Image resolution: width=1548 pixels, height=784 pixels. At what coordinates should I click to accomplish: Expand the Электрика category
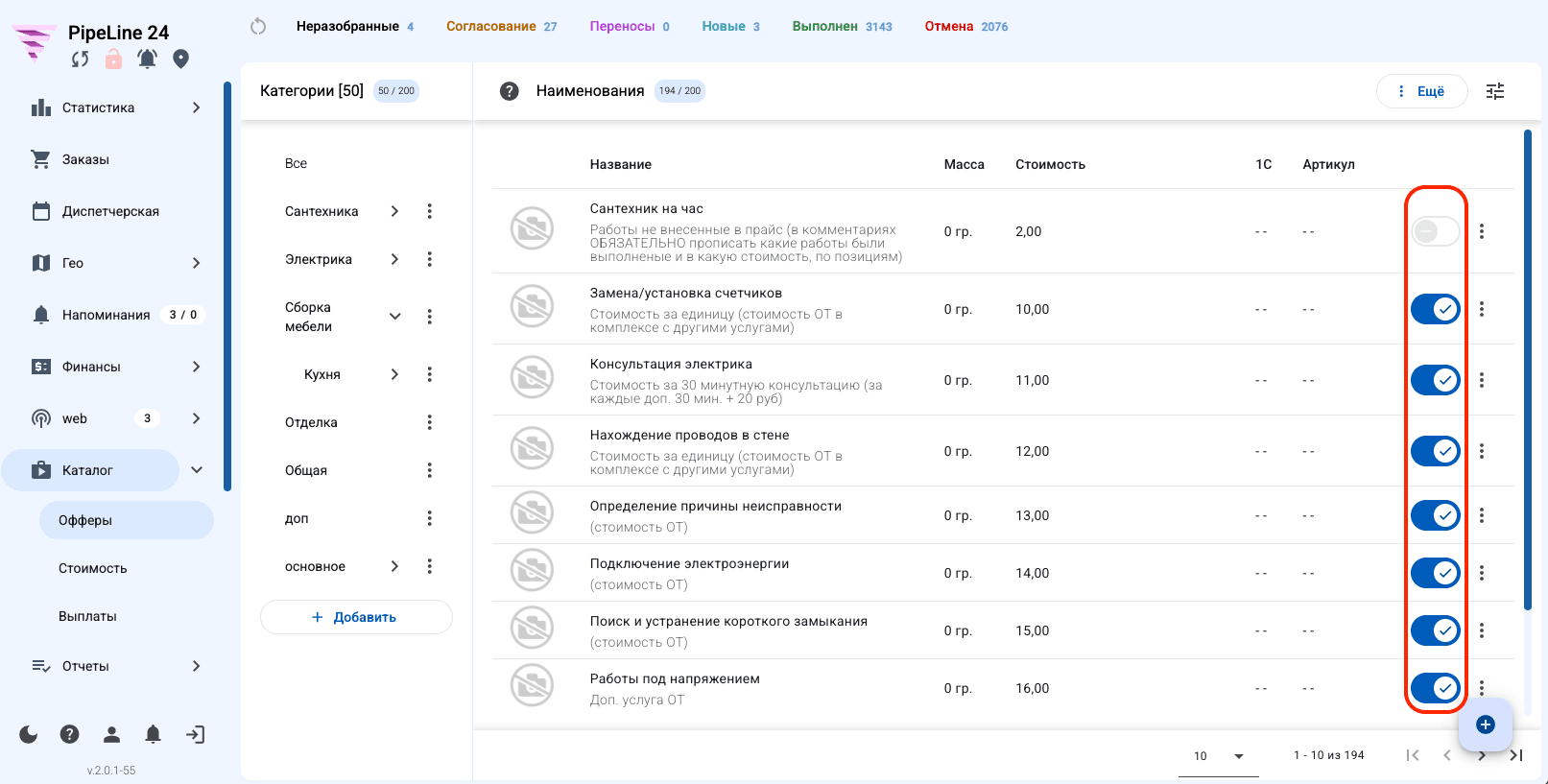[394, 259]
